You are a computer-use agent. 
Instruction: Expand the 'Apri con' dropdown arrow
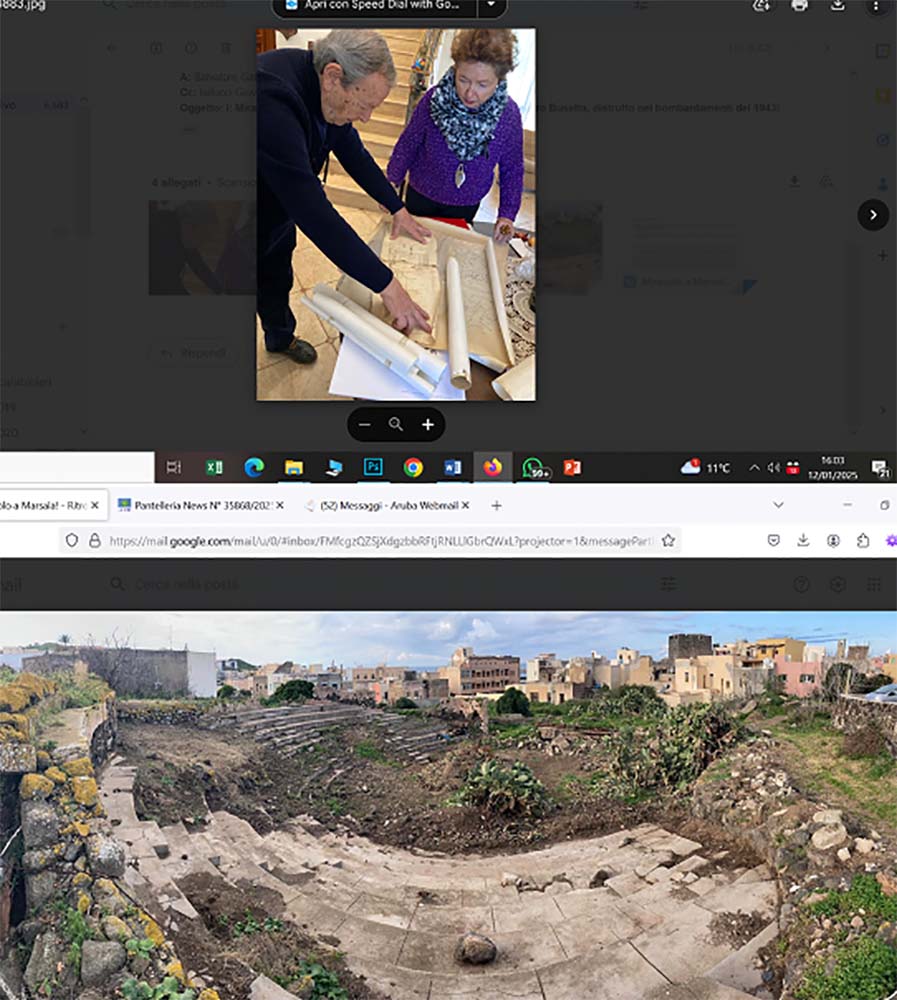pos(491,6)
